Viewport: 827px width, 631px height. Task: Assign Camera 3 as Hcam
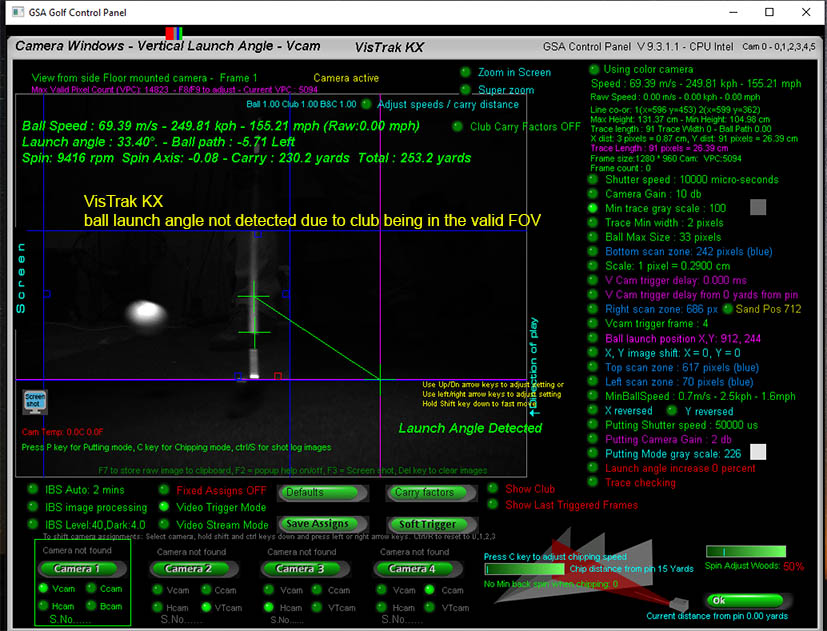[269, 607]
